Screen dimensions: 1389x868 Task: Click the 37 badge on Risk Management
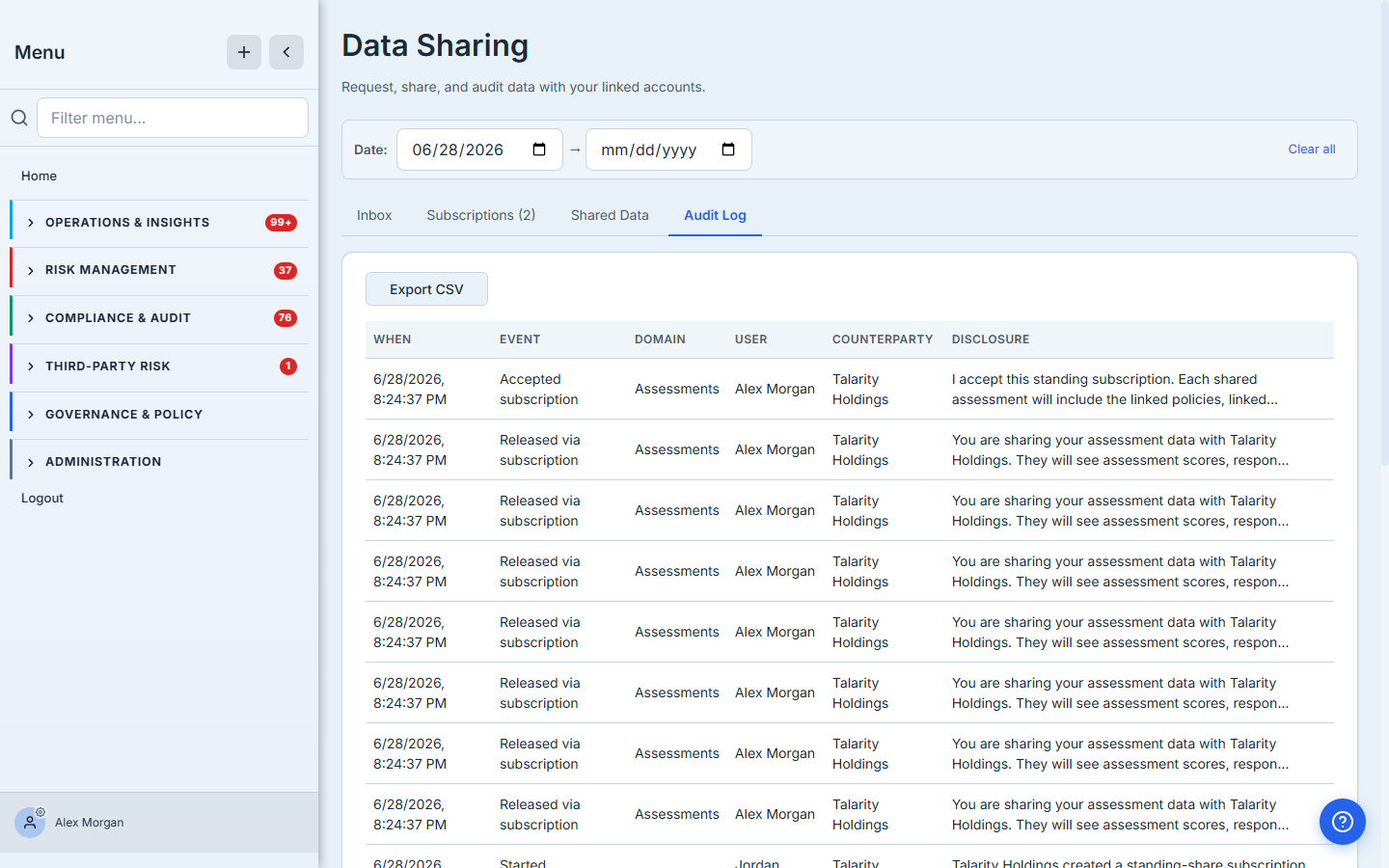coord(286,271)
